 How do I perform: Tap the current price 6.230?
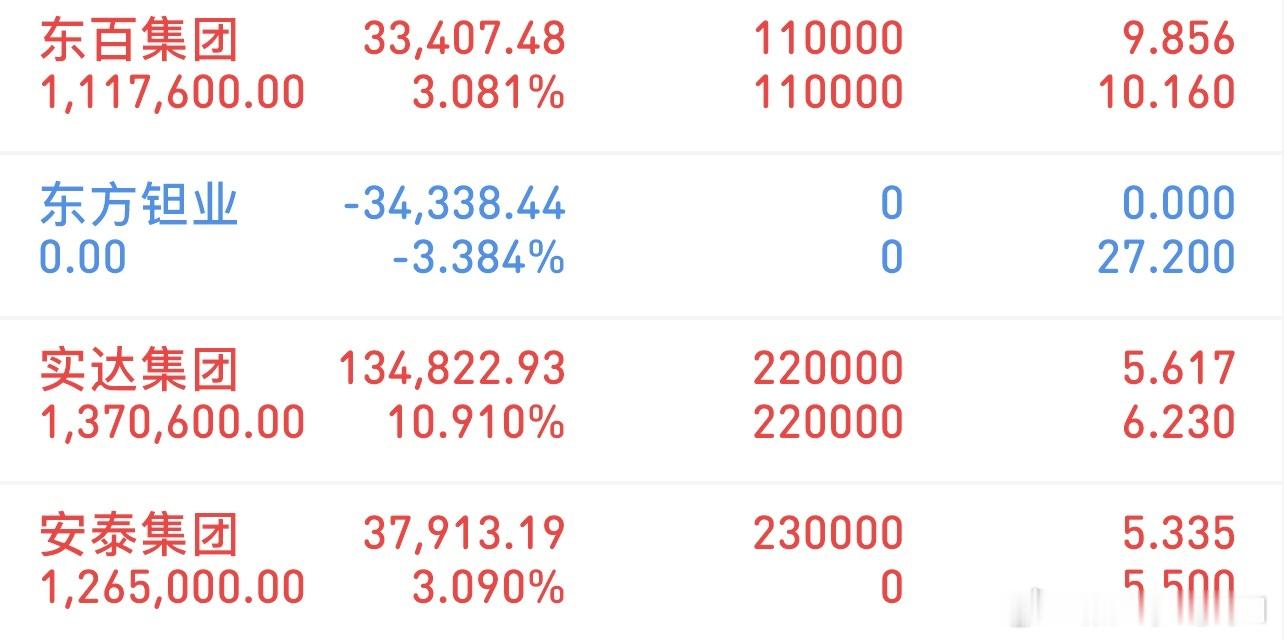[1180, 421]
